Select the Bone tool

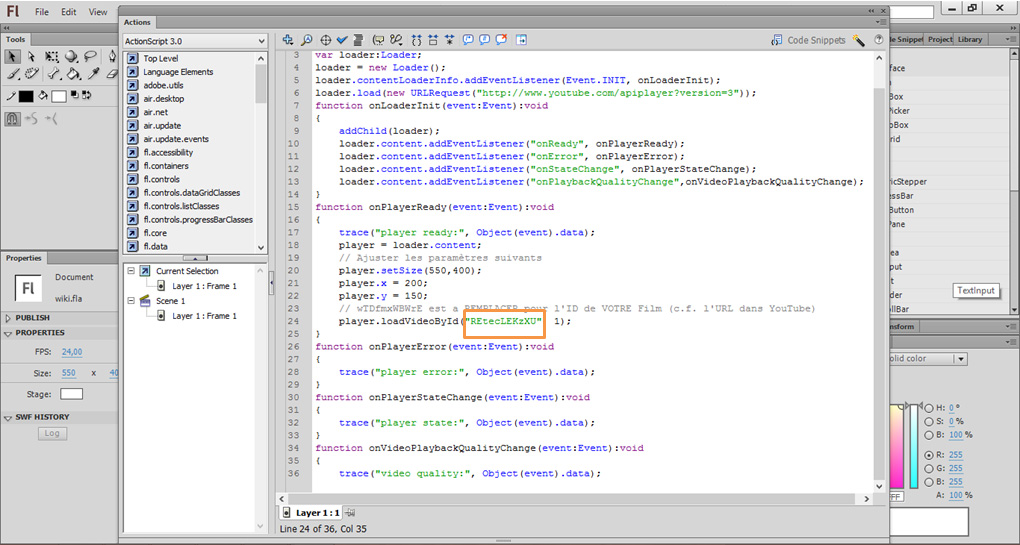pyautogui.click(x=52, y=74)
